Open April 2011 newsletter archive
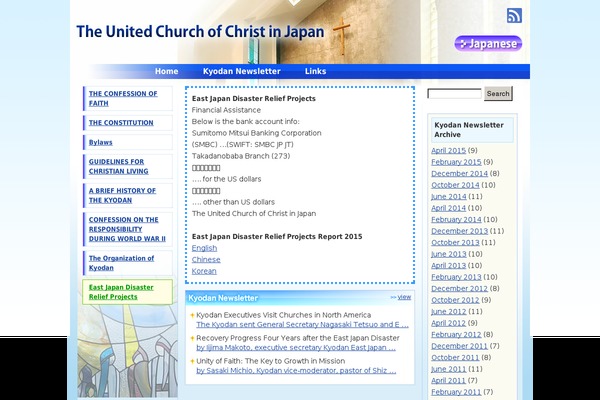This screenshot has height=400, width=600. (448, 380)
